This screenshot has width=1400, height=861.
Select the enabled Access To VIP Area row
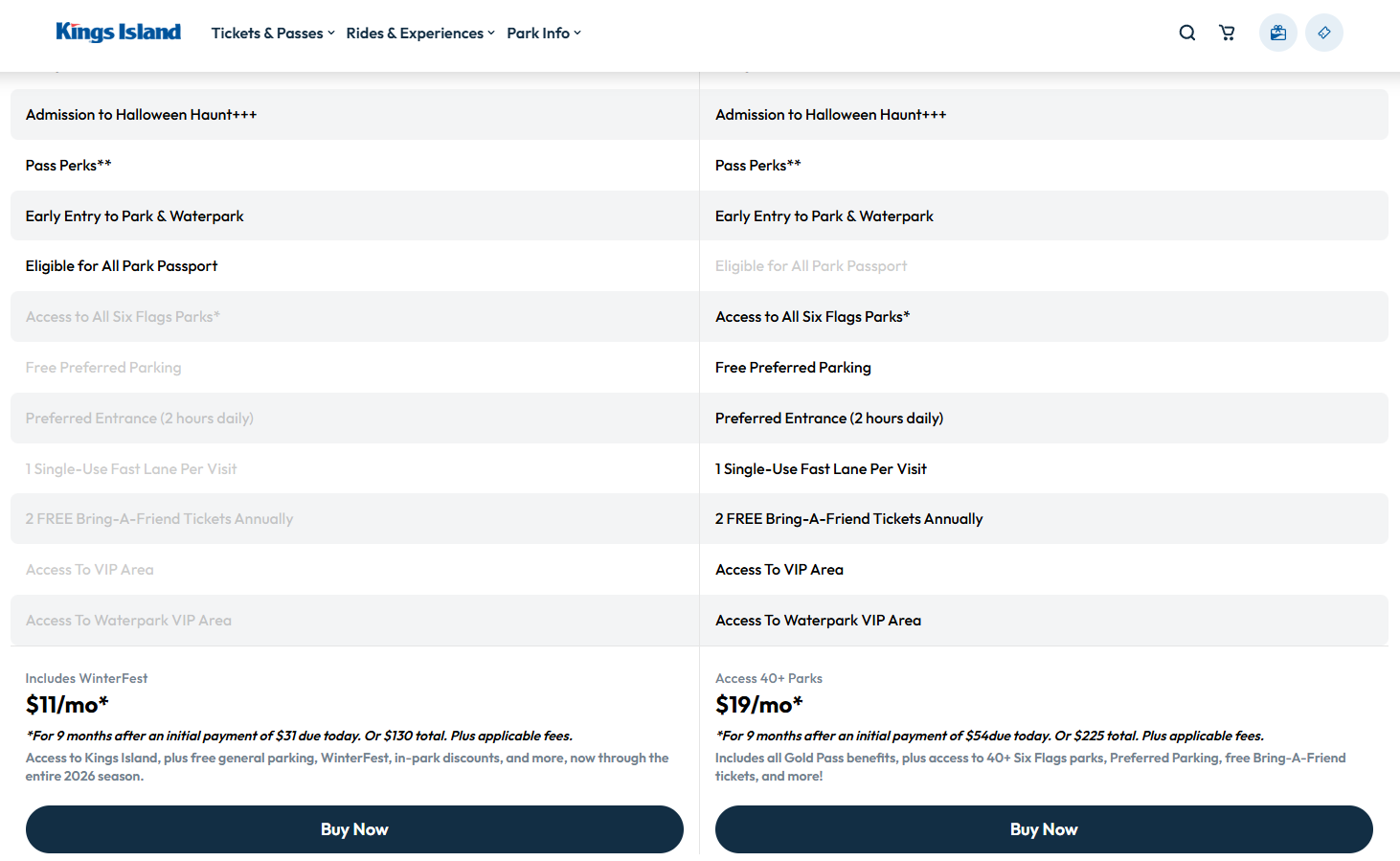[x=779, y=570]
